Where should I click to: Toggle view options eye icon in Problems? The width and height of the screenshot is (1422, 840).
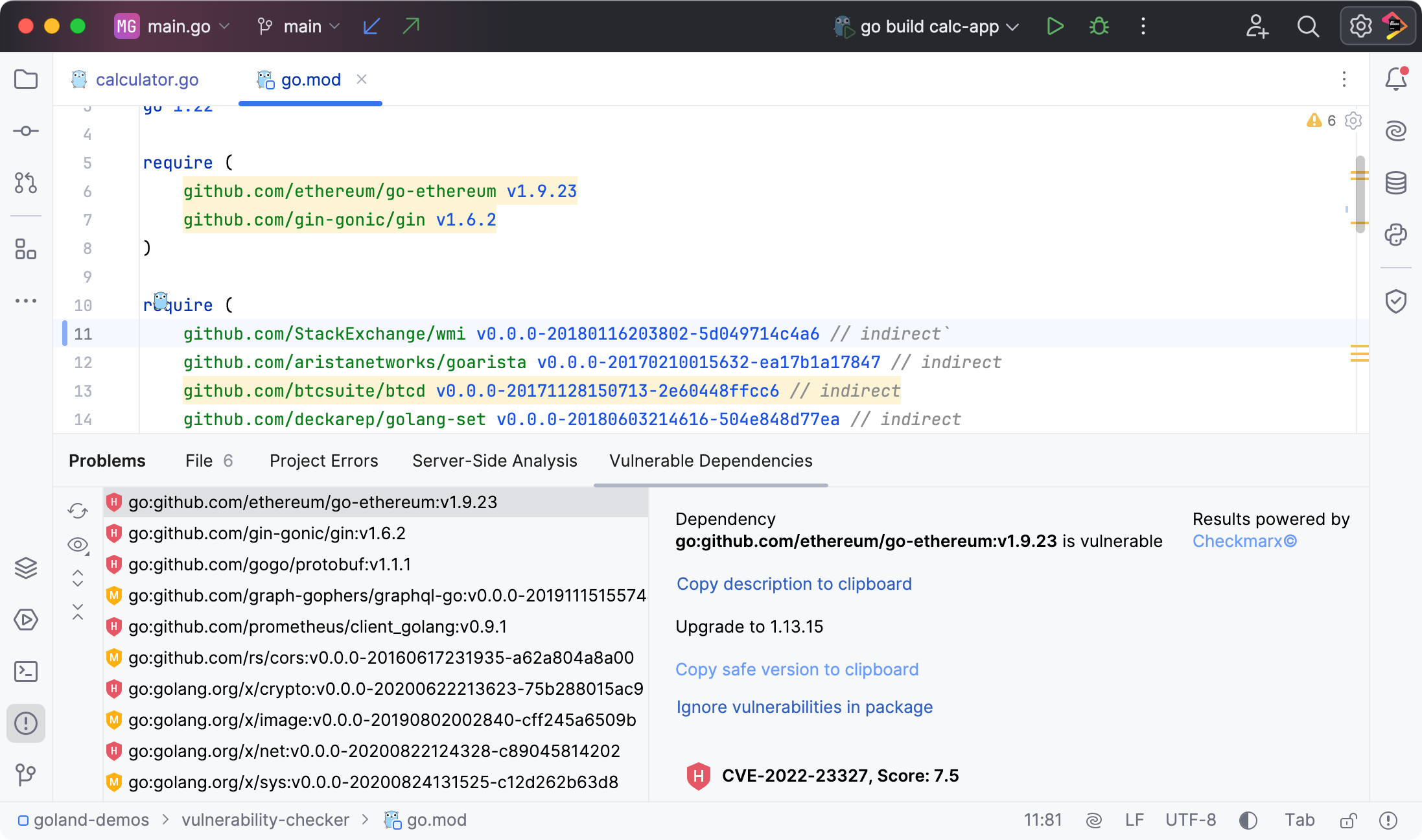78,545
